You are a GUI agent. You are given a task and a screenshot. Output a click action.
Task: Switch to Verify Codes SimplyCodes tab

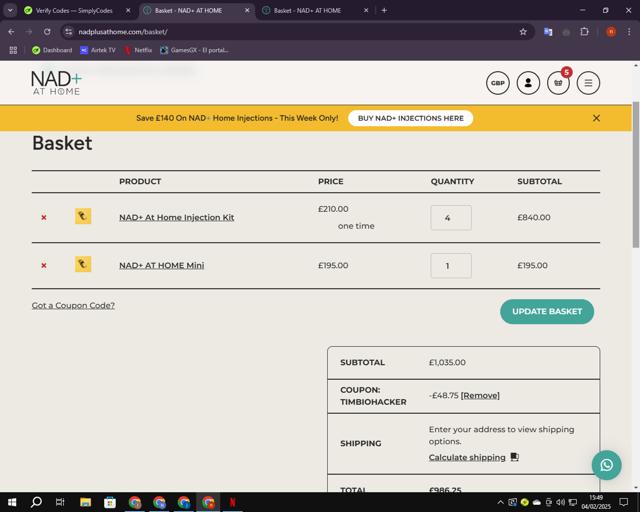pos(74,11)
